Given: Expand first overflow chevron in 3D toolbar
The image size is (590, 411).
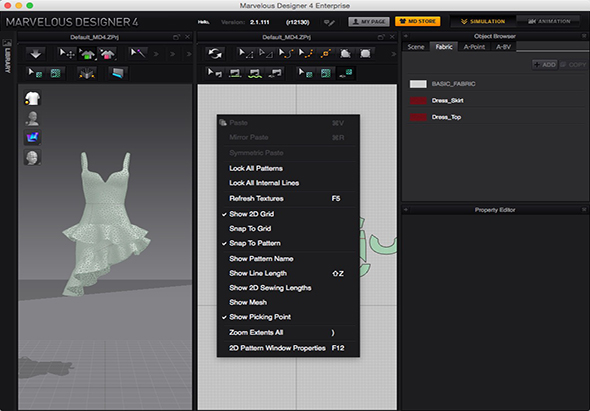Looking at the screenshot, I should pos(156,55).
